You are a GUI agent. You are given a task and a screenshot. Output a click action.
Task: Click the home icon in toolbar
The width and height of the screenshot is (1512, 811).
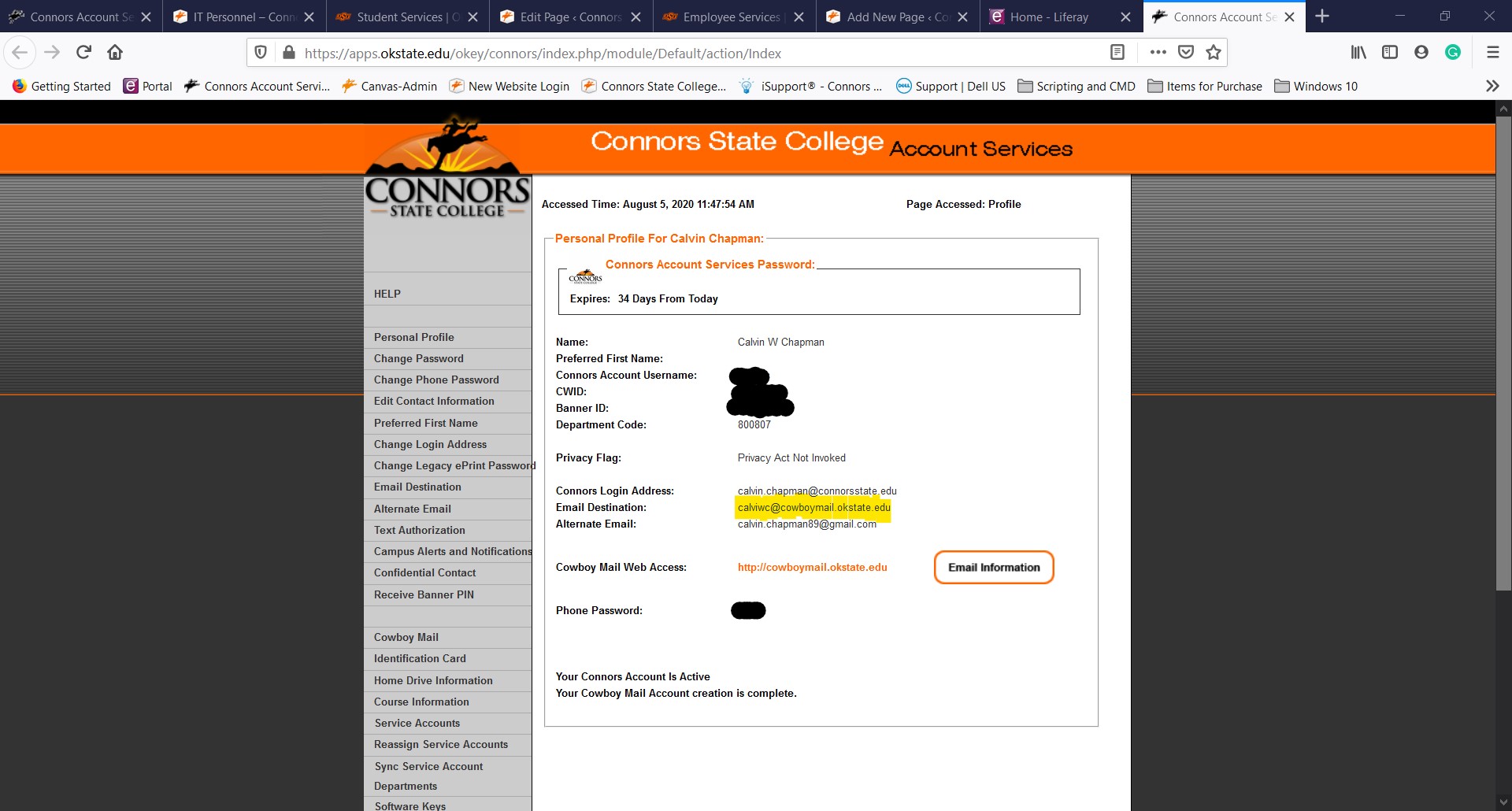coord(115,52)
